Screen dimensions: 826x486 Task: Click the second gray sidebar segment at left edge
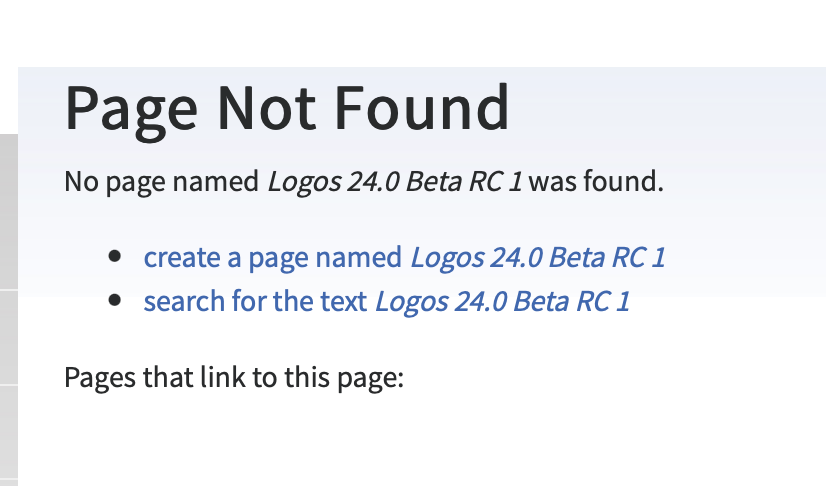pos(9,337)
